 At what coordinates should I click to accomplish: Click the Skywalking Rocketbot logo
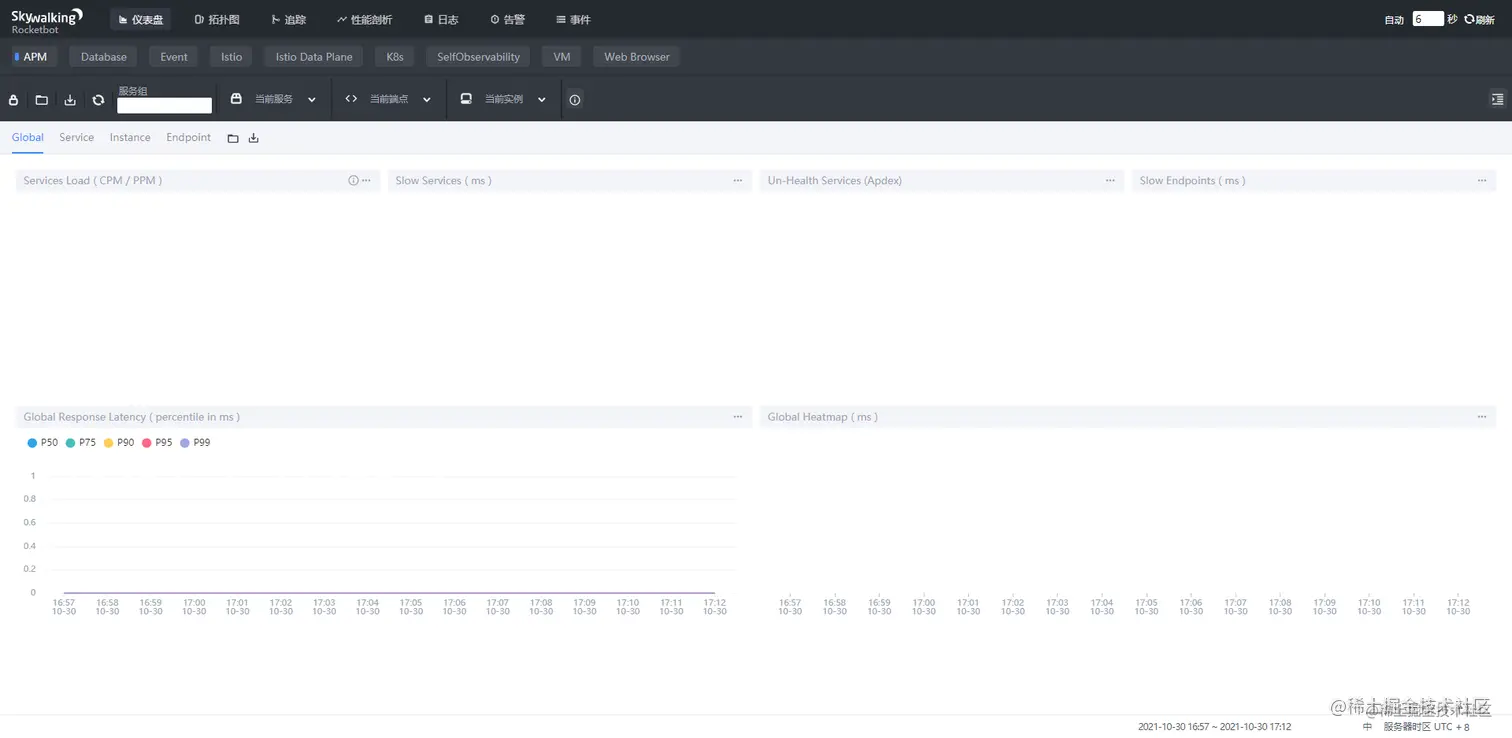[47, 20]
